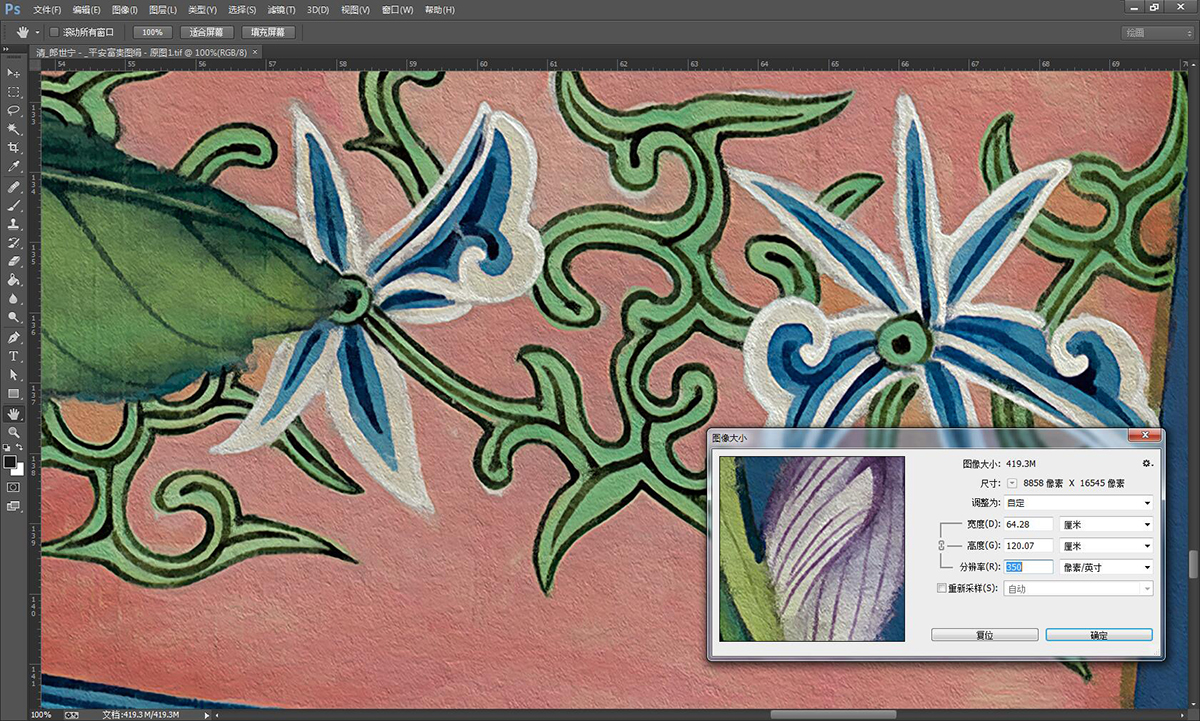Swap foreground and background colors
This screenshot has width=1200, height=721.
(21, 448)
